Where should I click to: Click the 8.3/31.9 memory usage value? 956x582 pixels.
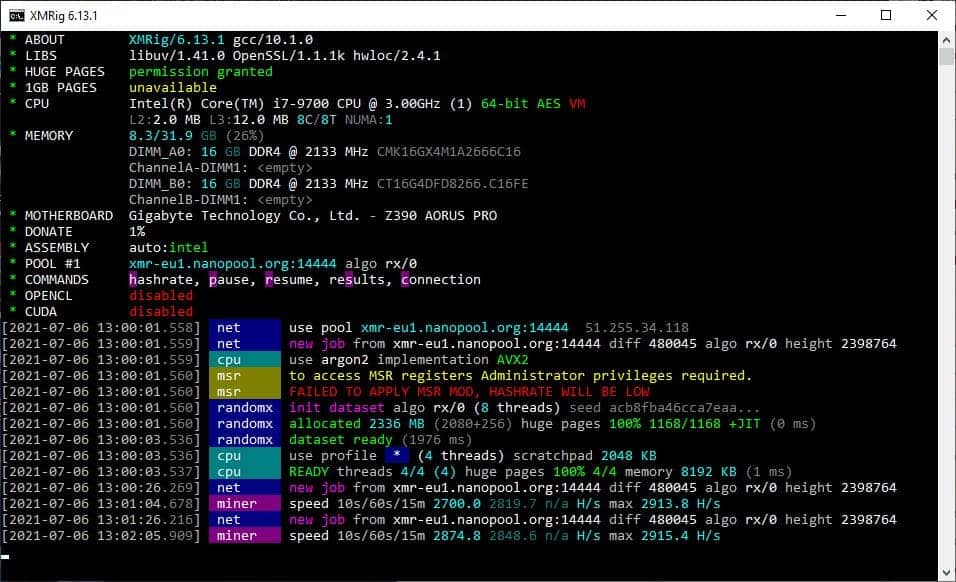(x=160, y=135)
